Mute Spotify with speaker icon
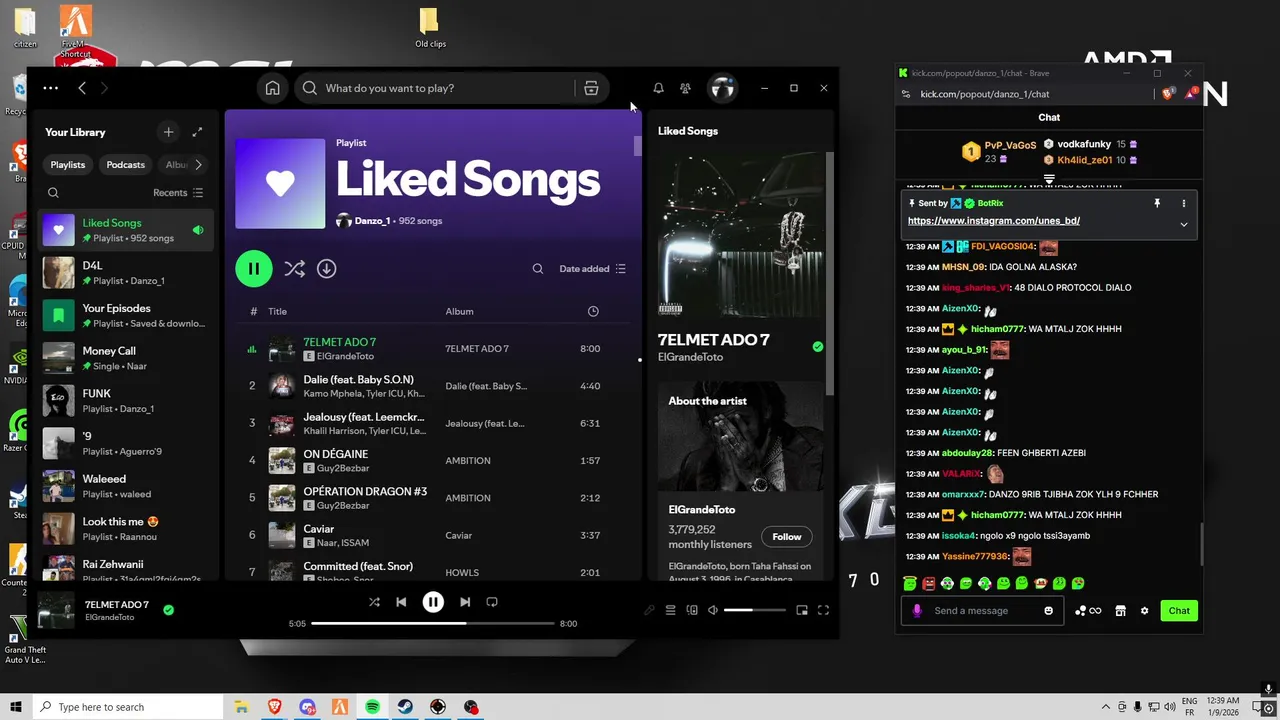The image size is (1280, 720). [713, 610]
